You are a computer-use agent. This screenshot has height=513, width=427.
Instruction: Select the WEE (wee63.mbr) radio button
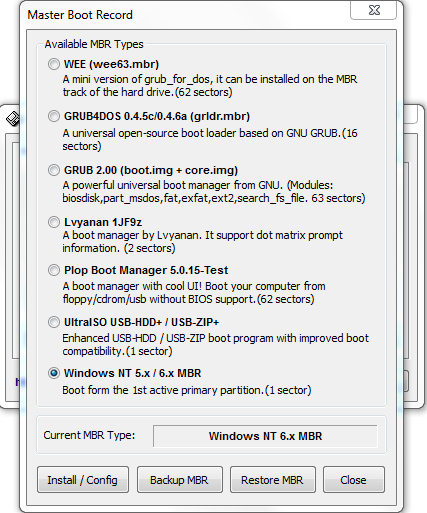click(54, 64)
